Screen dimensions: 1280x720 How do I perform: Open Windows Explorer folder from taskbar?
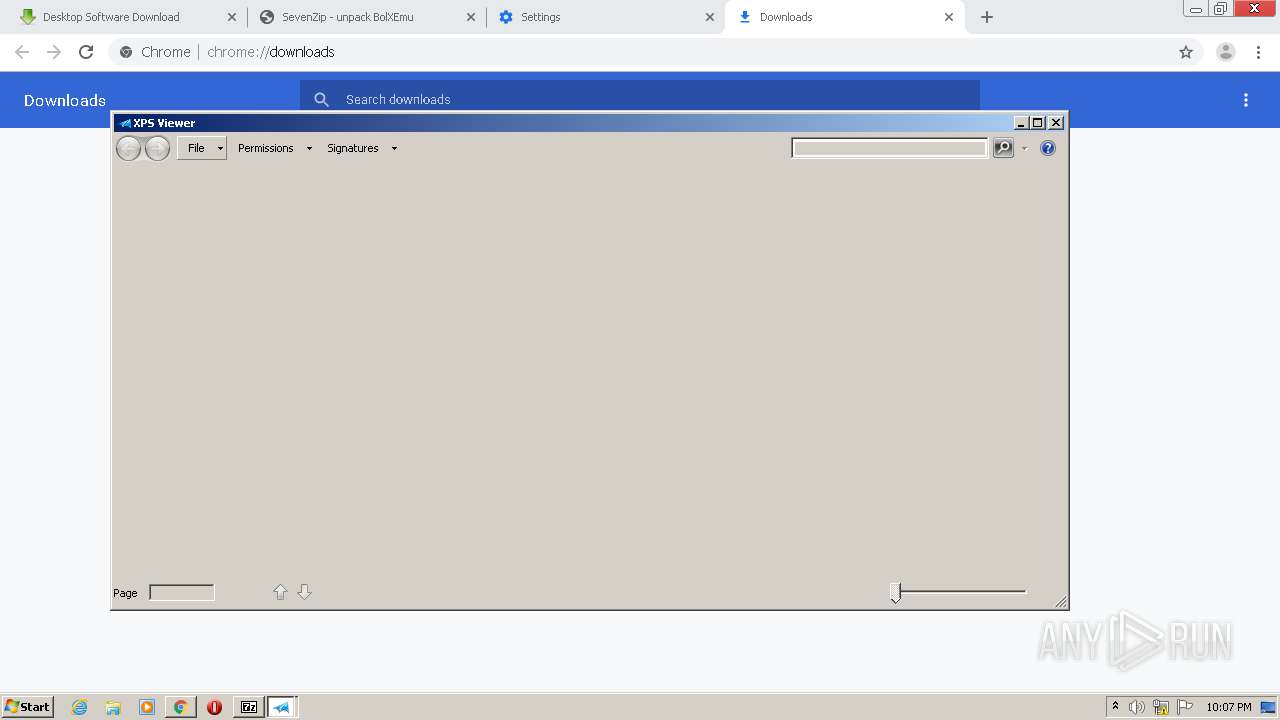coord(113,707)
